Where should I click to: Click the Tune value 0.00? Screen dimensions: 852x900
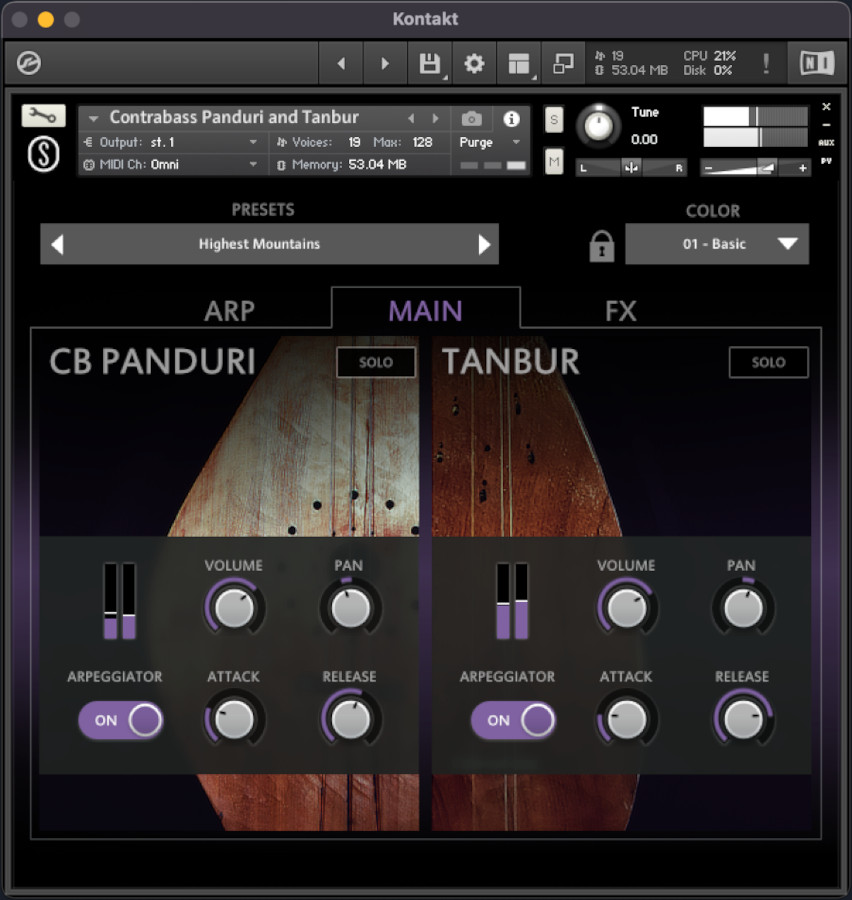pos(644,139)
